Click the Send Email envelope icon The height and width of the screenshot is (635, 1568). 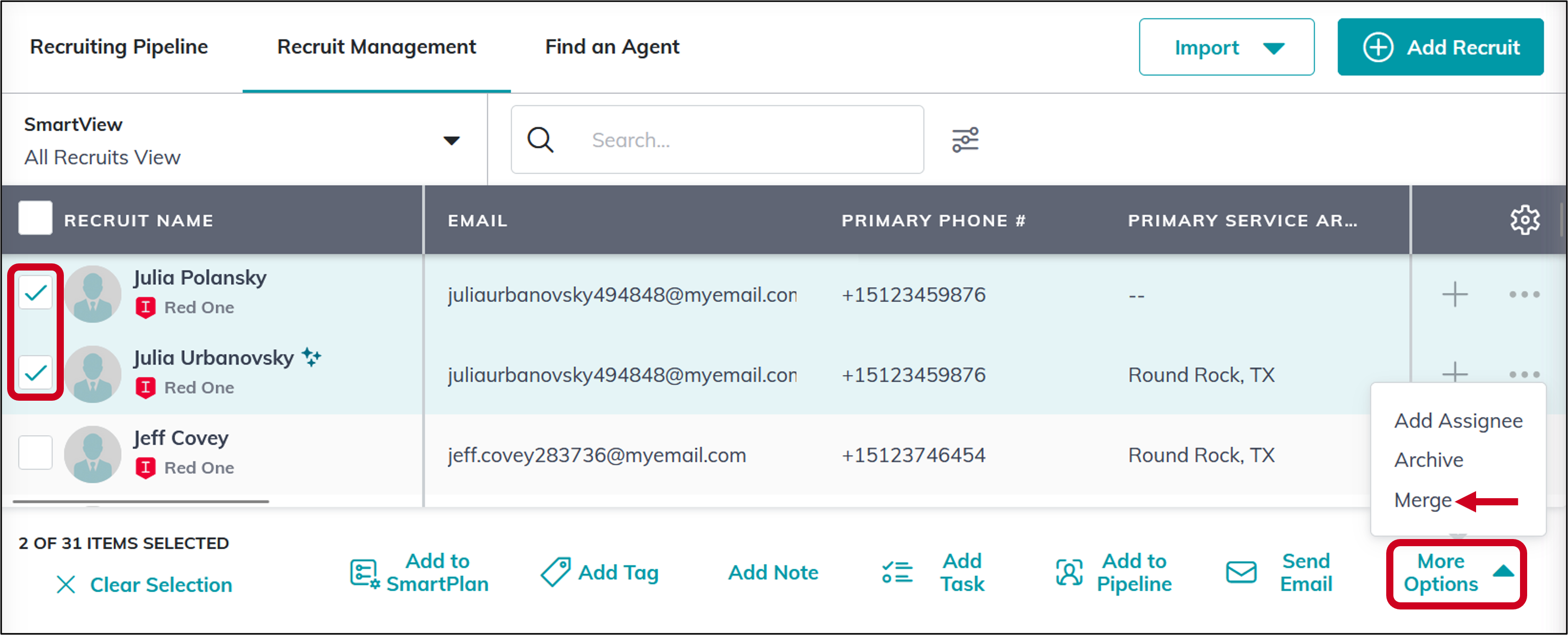click(x=1241, y=572)
